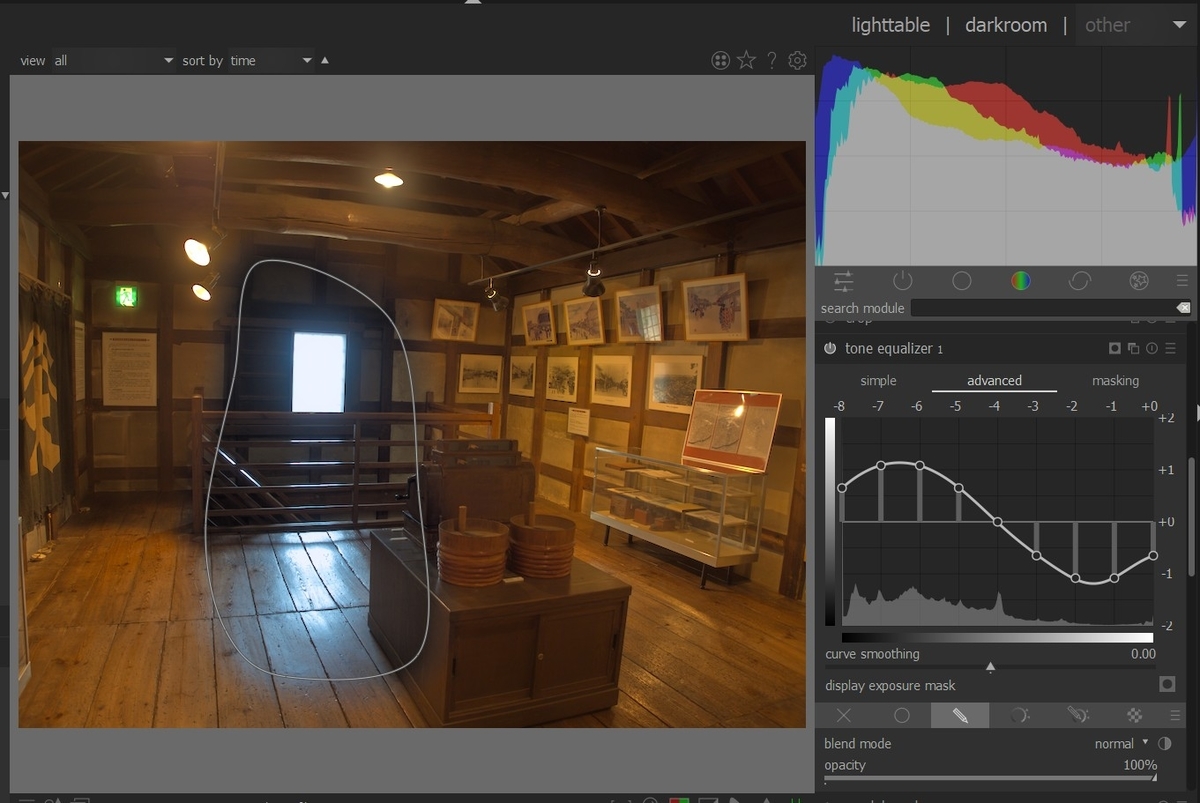Open global preferences gear icon

tap(797, 61)
